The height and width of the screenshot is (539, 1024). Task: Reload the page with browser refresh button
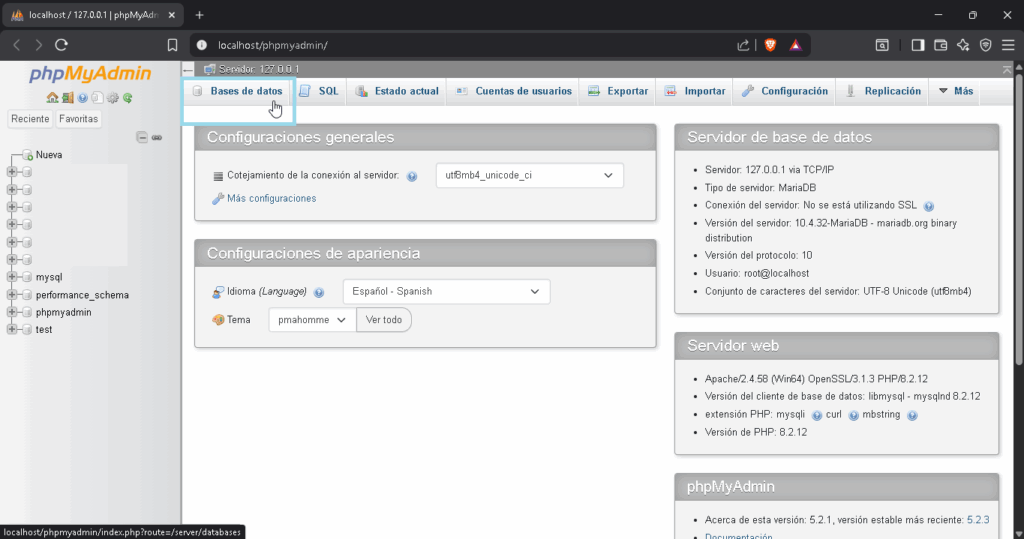click(61, 45)
